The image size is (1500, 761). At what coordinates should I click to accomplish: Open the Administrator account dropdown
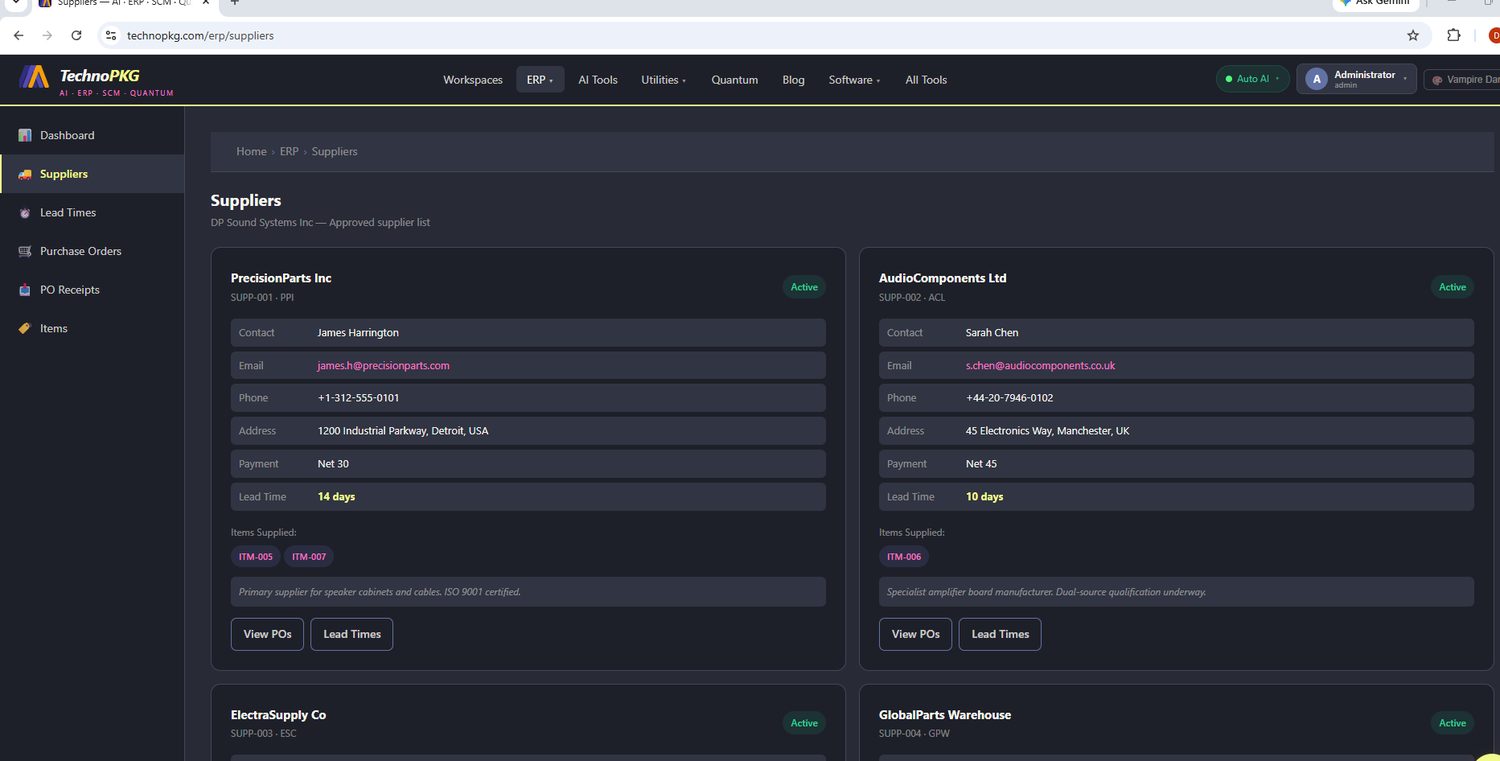[1356, 79]
